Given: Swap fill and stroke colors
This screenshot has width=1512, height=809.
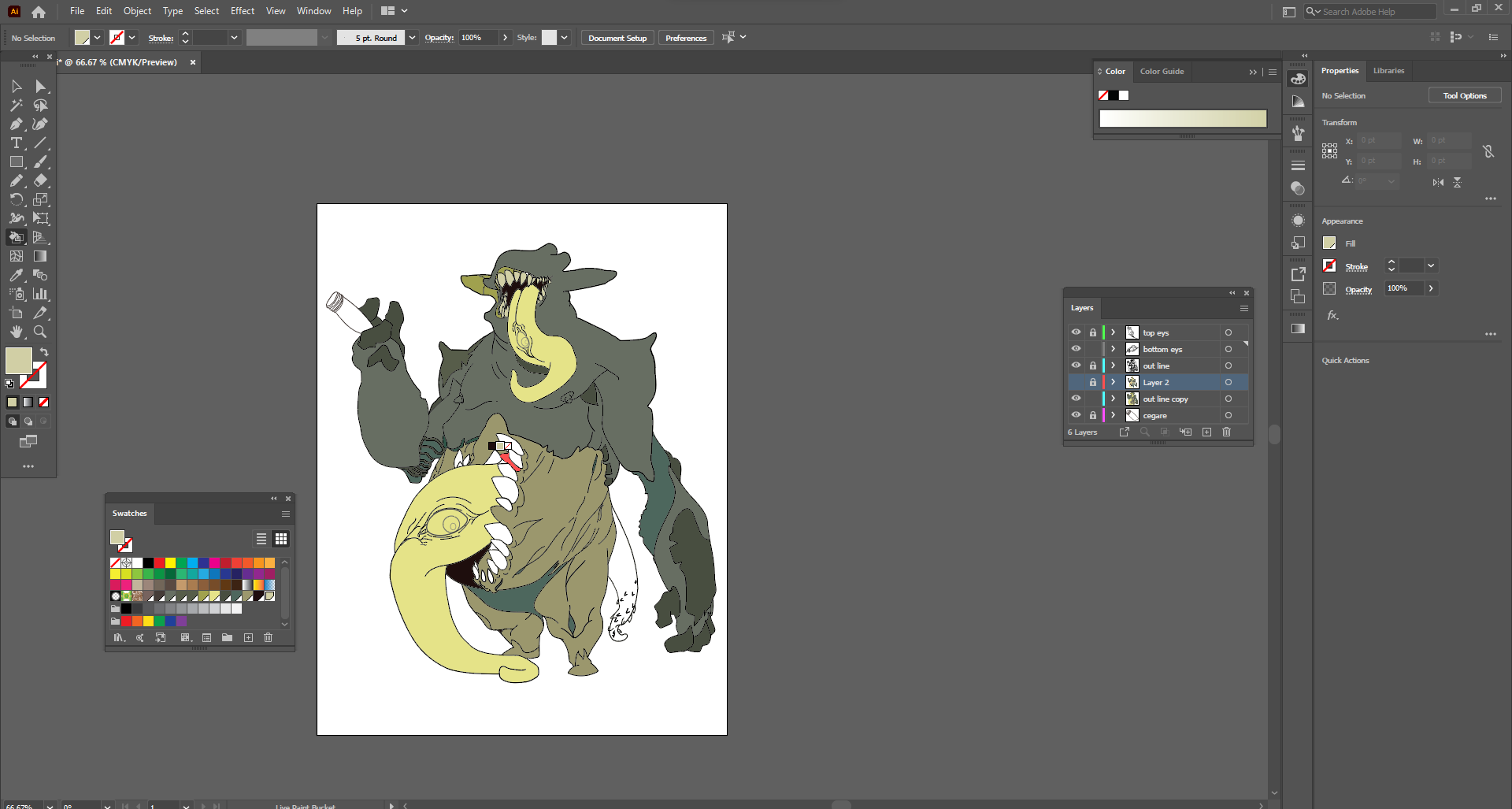Looking at the screenshot, I should 44,352.
